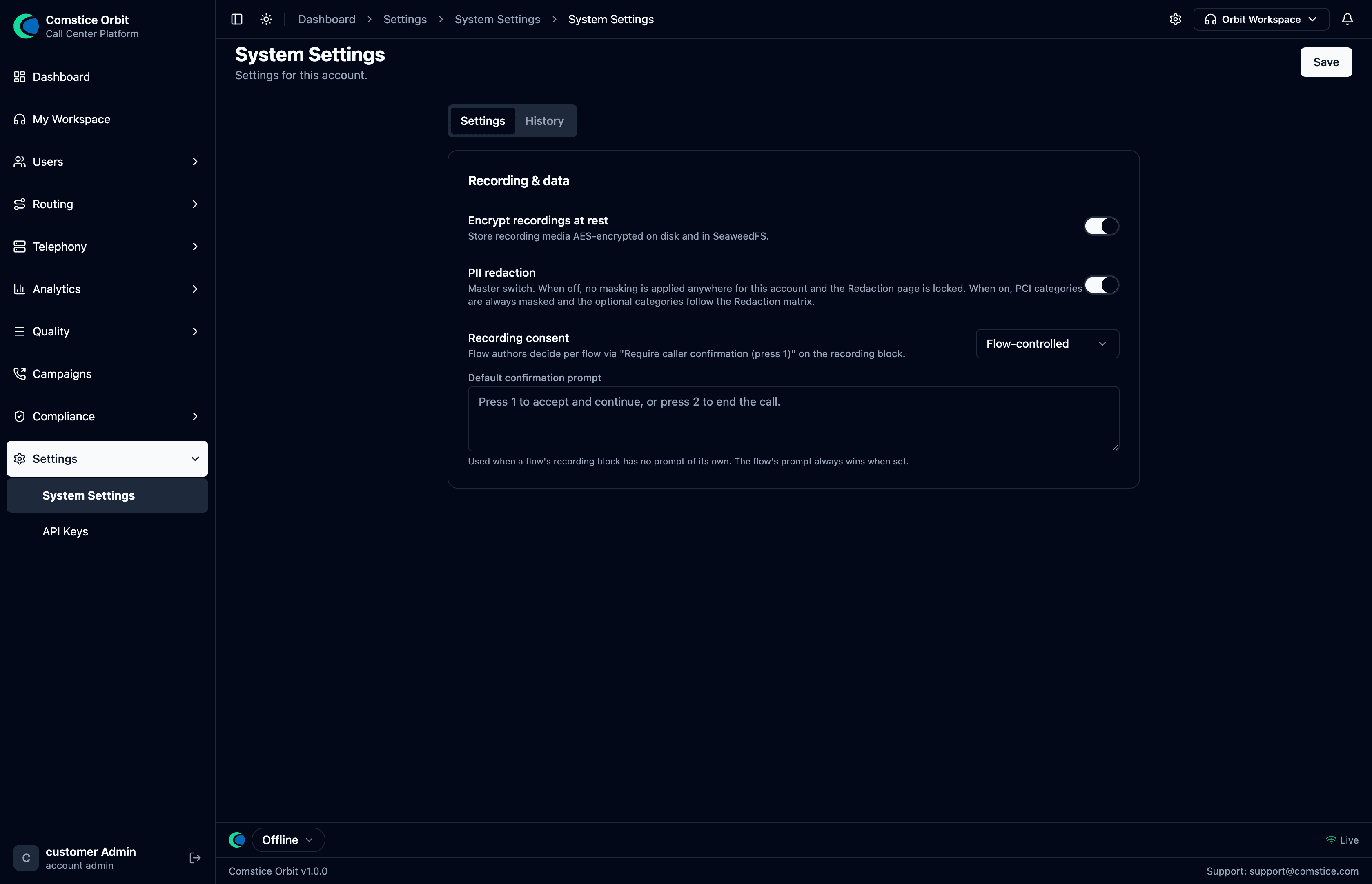Click the My Workspace headset icon
This screenshot has height=884, width=1372.
(x=20, y=120)
